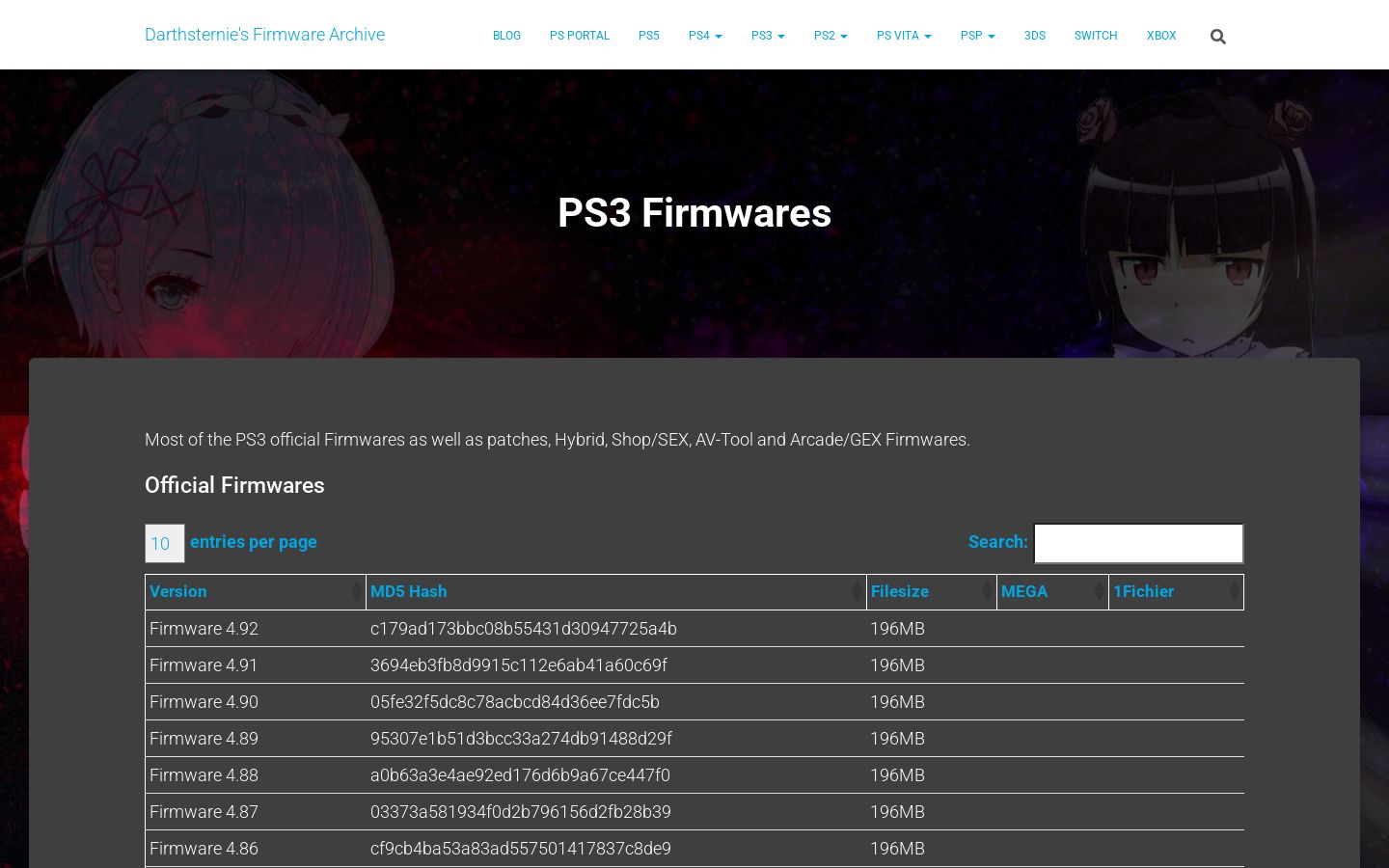
Task: Sort table by Version column arrows
Action: point(356,592)
